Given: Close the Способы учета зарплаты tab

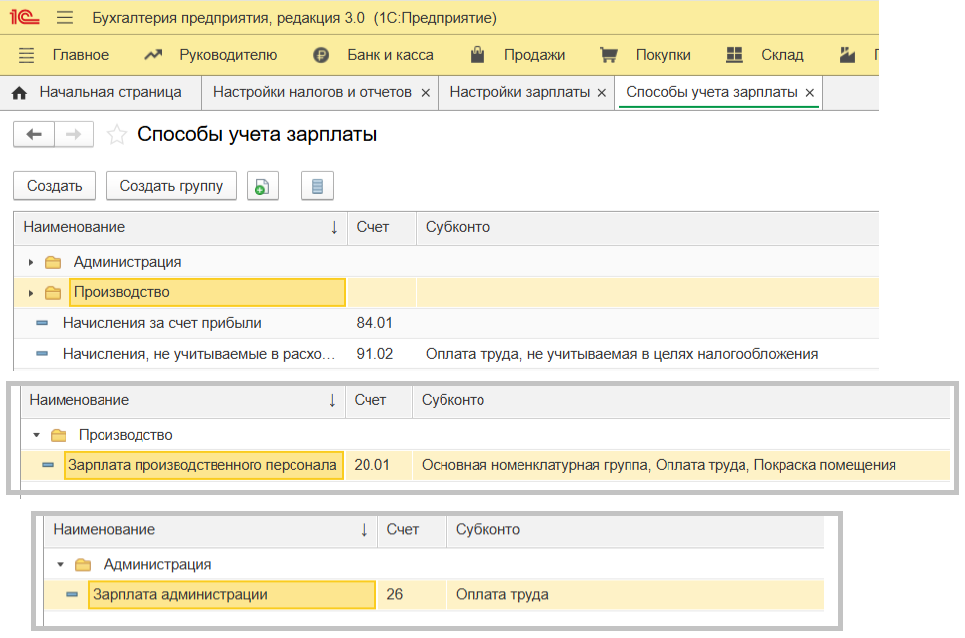Looking at the screenshot, I should [x=810, y=93].
